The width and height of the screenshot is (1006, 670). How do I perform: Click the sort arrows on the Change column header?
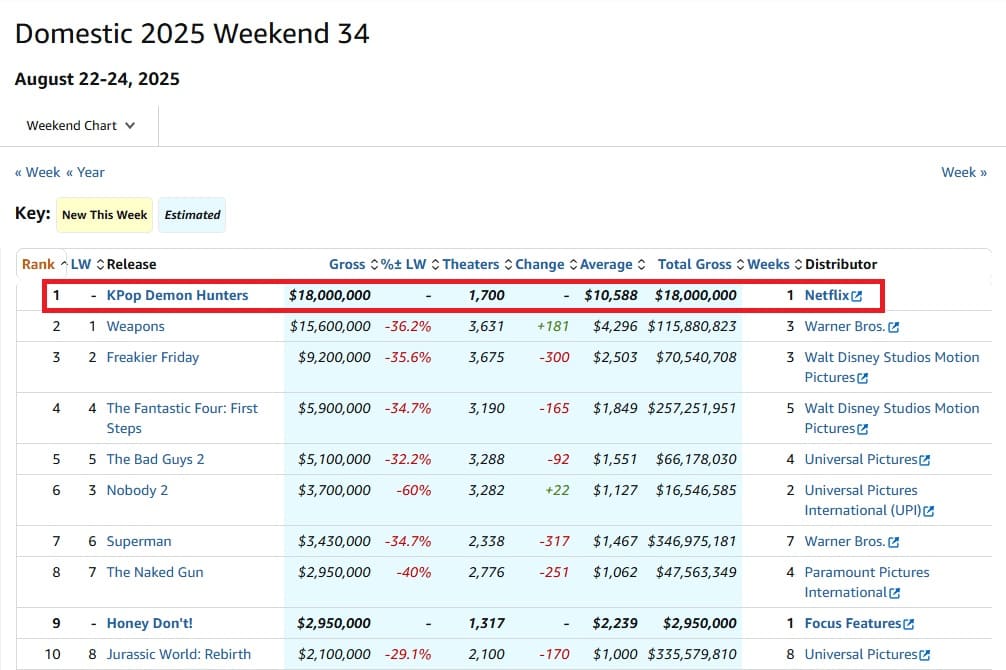tap(572, 264)
